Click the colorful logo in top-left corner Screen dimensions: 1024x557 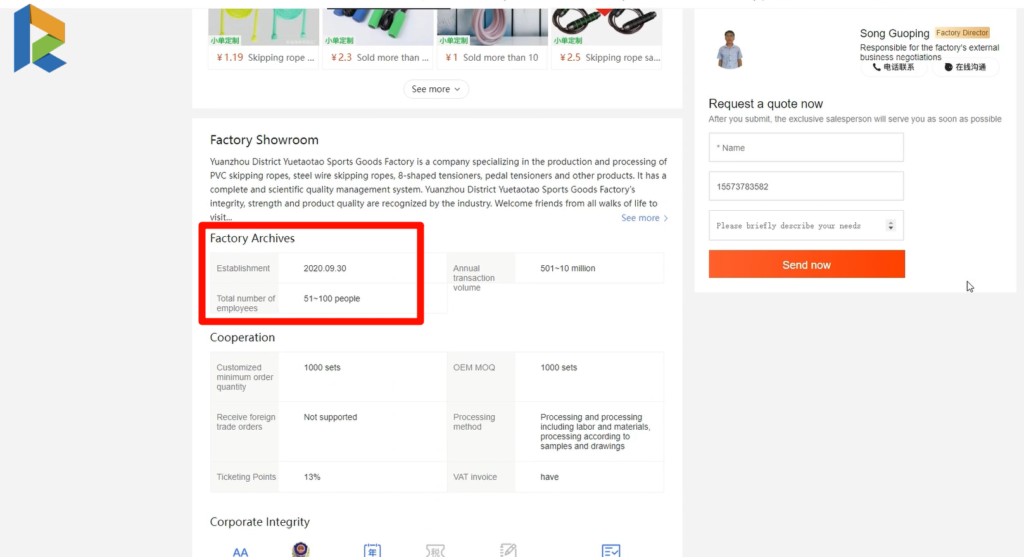[x=39, y=38]
